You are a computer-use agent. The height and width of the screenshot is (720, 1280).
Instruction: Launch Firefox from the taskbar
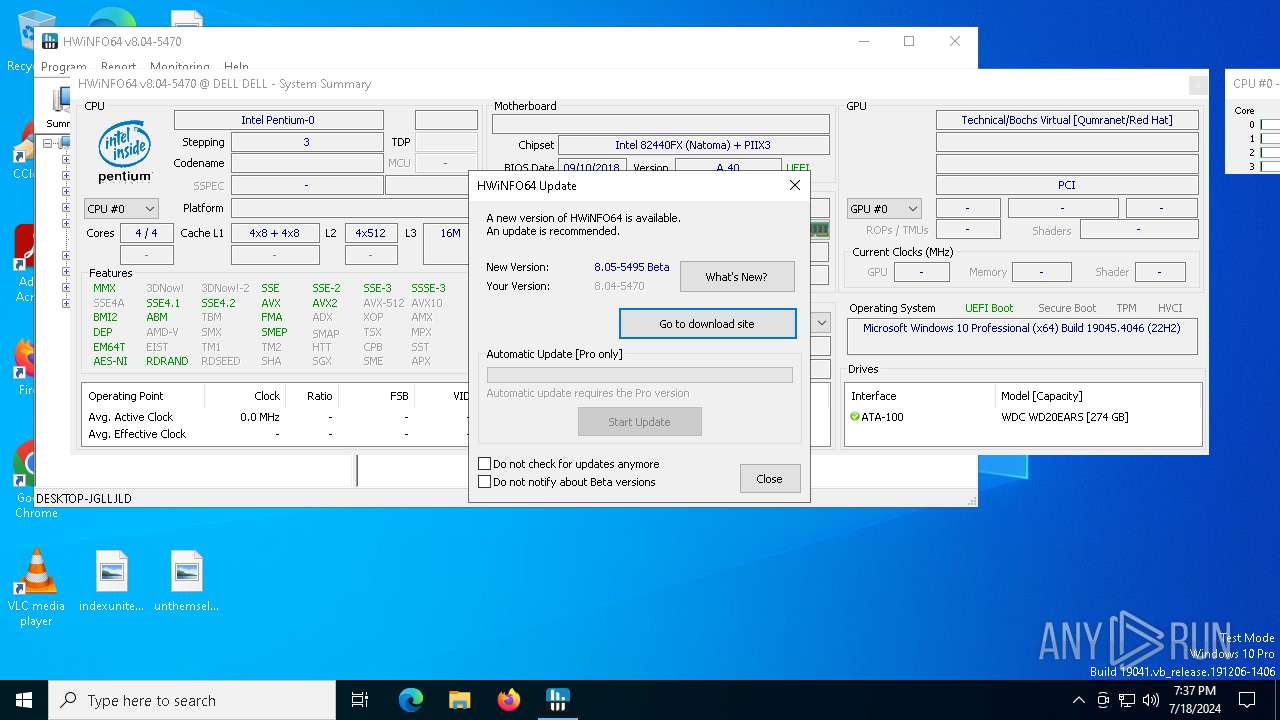point(509,700)
